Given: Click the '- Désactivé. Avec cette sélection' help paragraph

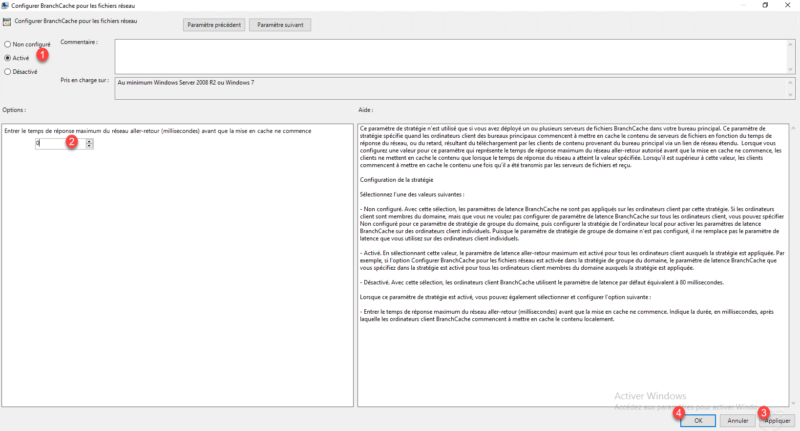Looking at the screenshot, I should point(542,282).
